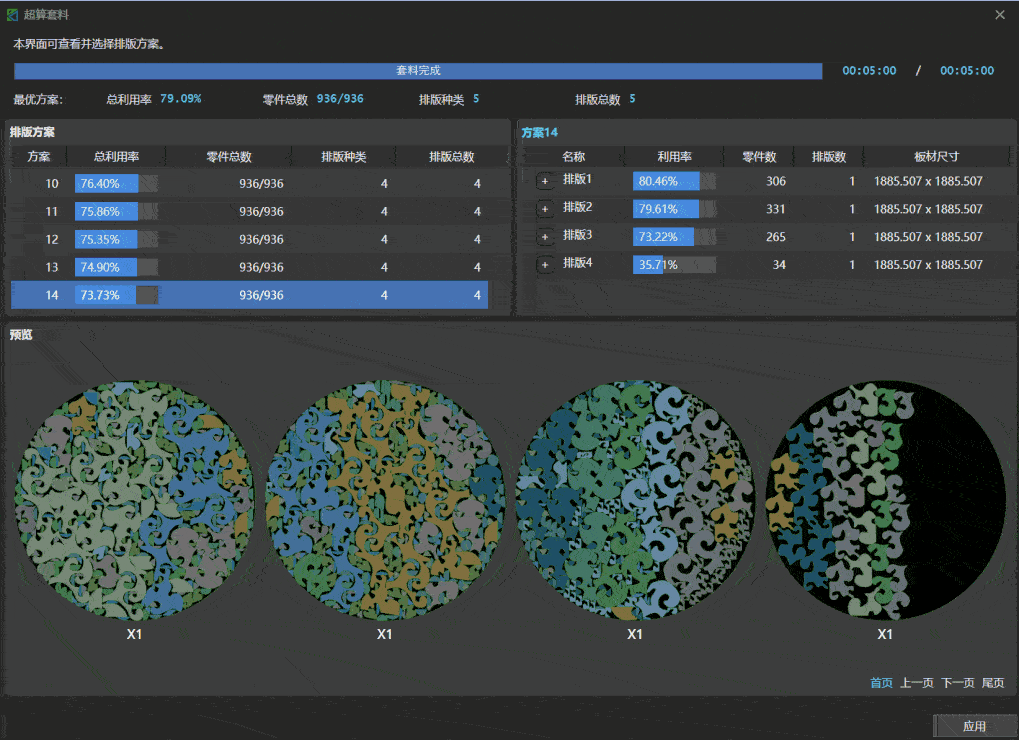Click the 75.35% bar in row 12
The width and height of the screenshot is (1019, 740).
[116, 240]
